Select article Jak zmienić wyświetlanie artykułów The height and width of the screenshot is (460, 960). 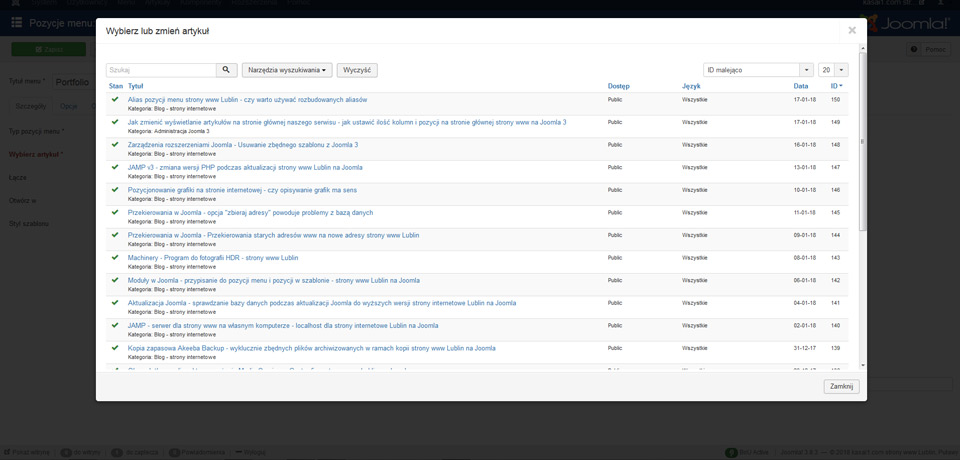347,122
